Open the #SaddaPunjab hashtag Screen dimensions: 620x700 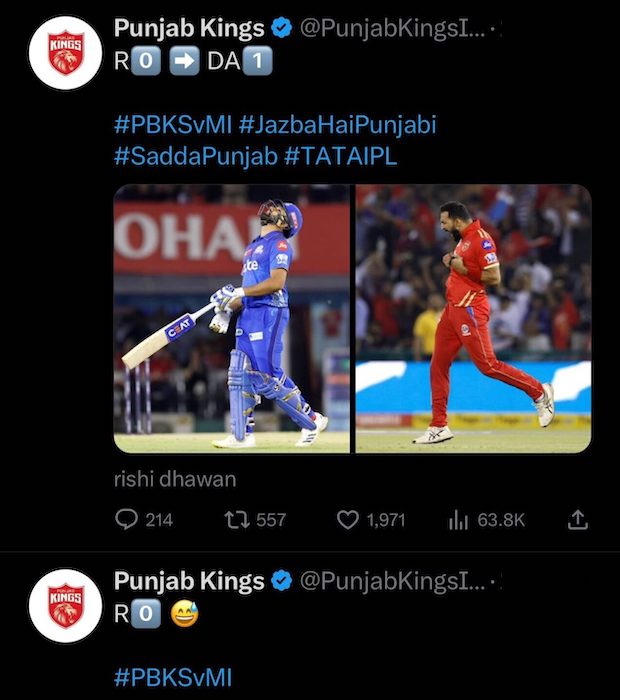click(196, 156)
